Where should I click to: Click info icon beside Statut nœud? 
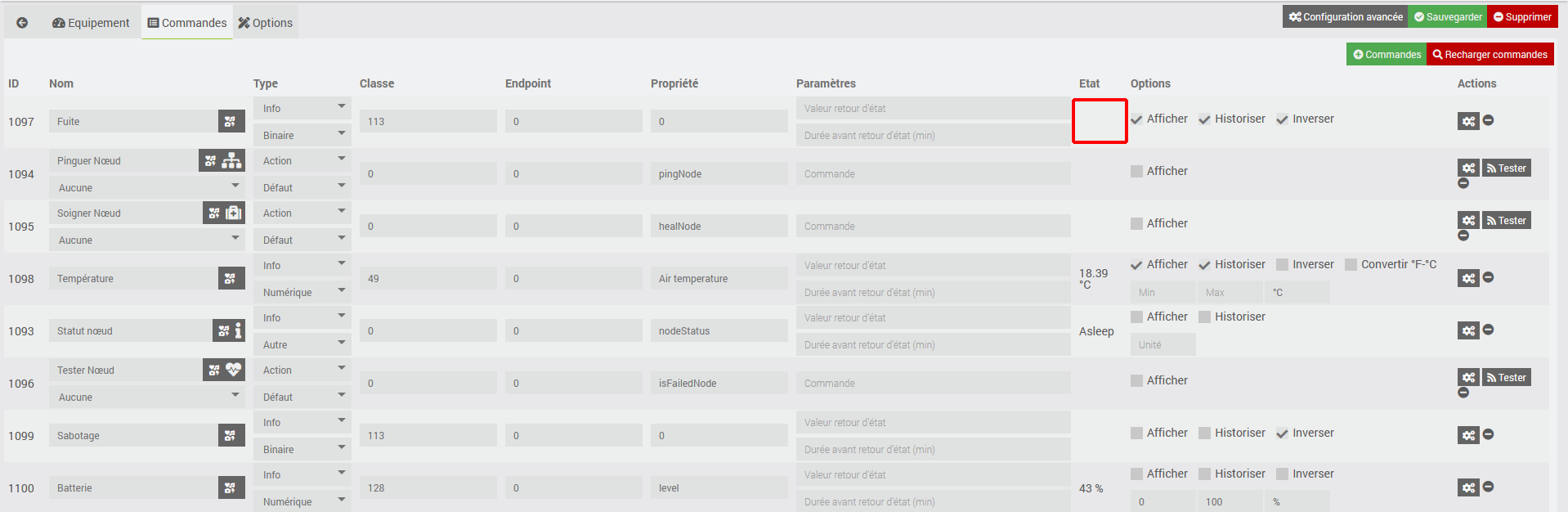(x=238, y=330)
